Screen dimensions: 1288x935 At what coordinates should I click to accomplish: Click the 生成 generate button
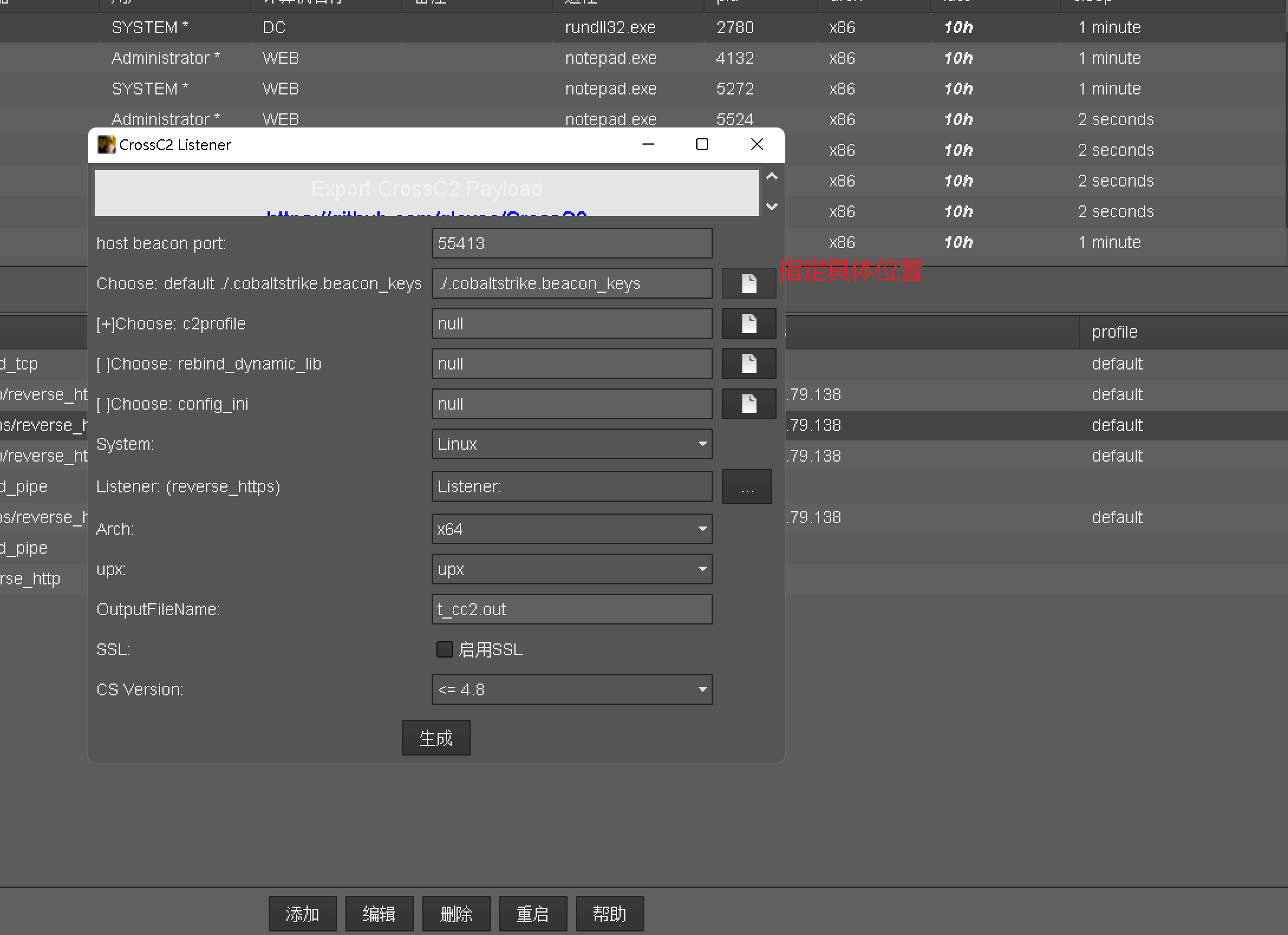pyautogui.click(x=436, y=738)
